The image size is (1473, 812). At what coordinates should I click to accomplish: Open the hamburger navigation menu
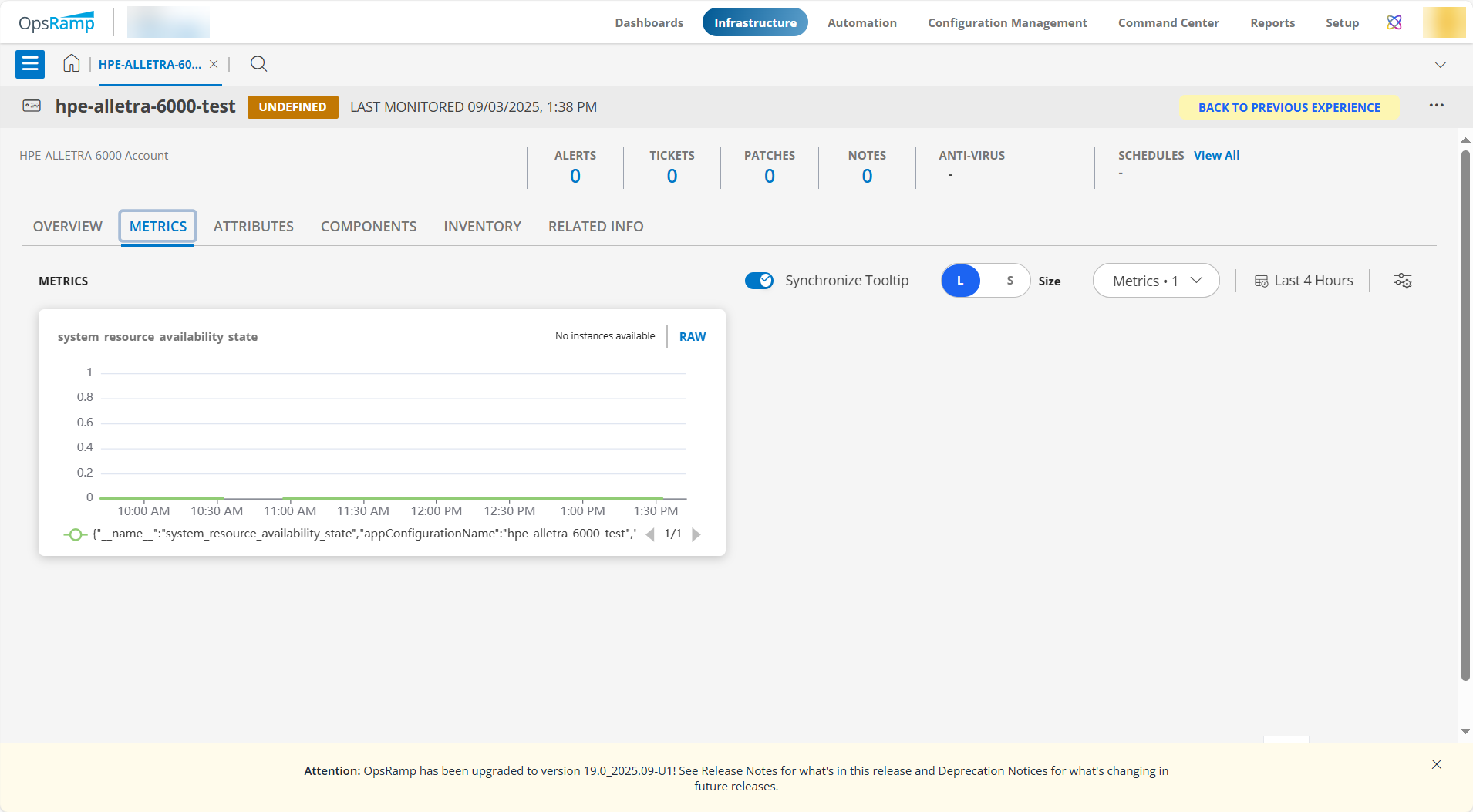pos(30,64)
